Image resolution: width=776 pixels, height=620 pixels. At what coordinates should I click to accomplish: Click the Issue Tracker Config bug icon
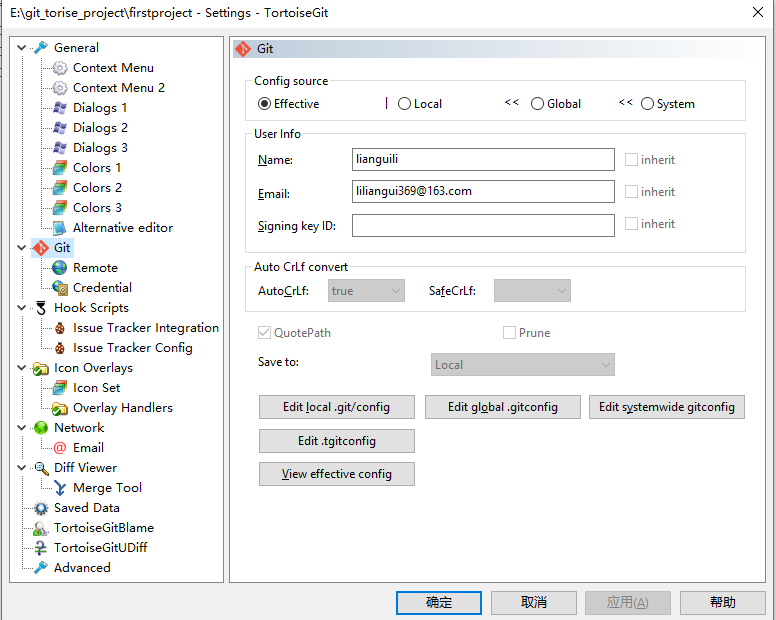(x=60, y=348)
